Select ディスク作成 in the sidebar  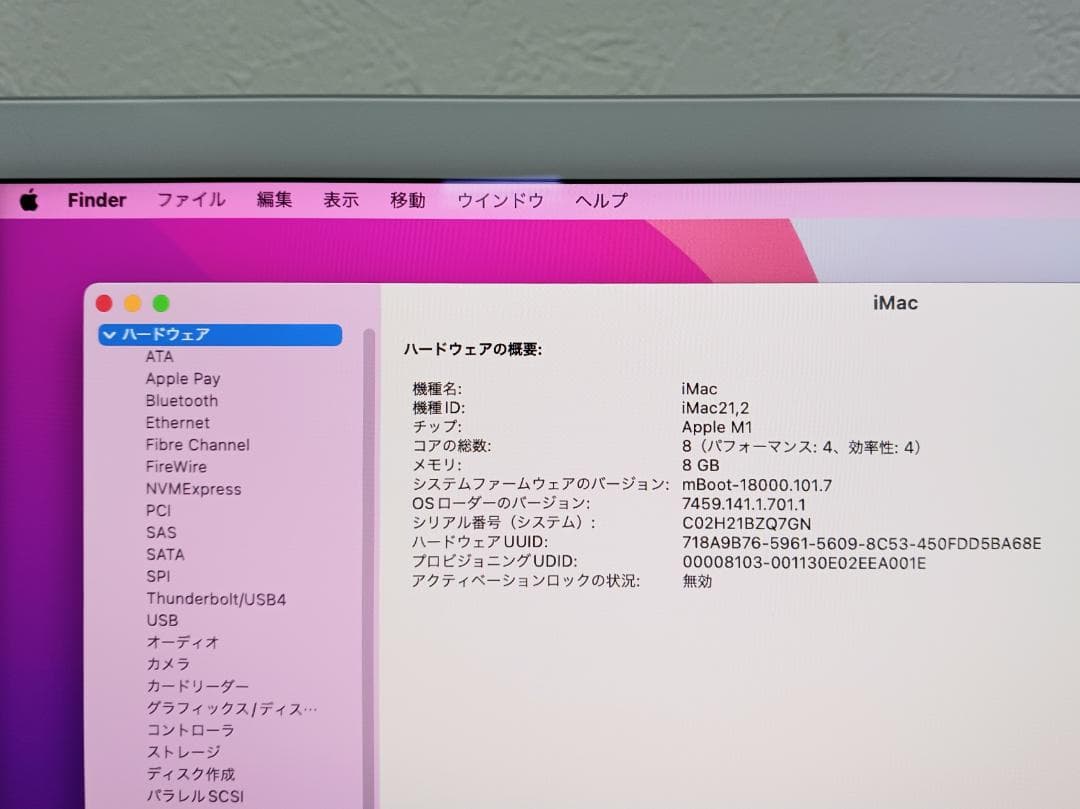pos(190,775)
